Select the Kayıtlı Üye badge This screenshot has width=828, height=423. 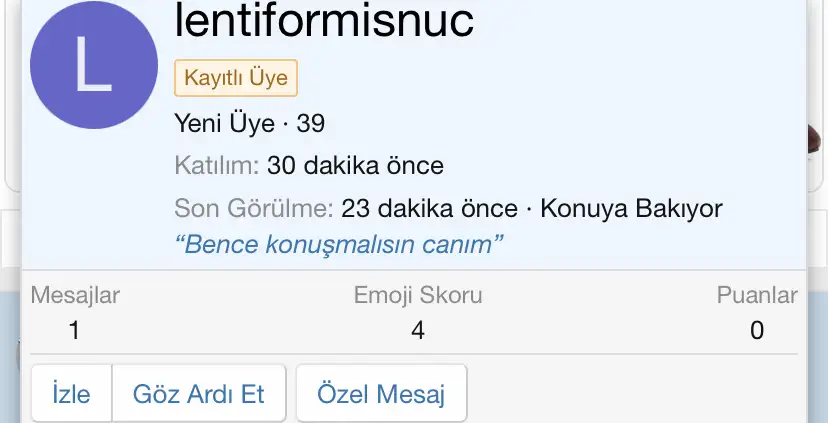(x=236, y=78)
